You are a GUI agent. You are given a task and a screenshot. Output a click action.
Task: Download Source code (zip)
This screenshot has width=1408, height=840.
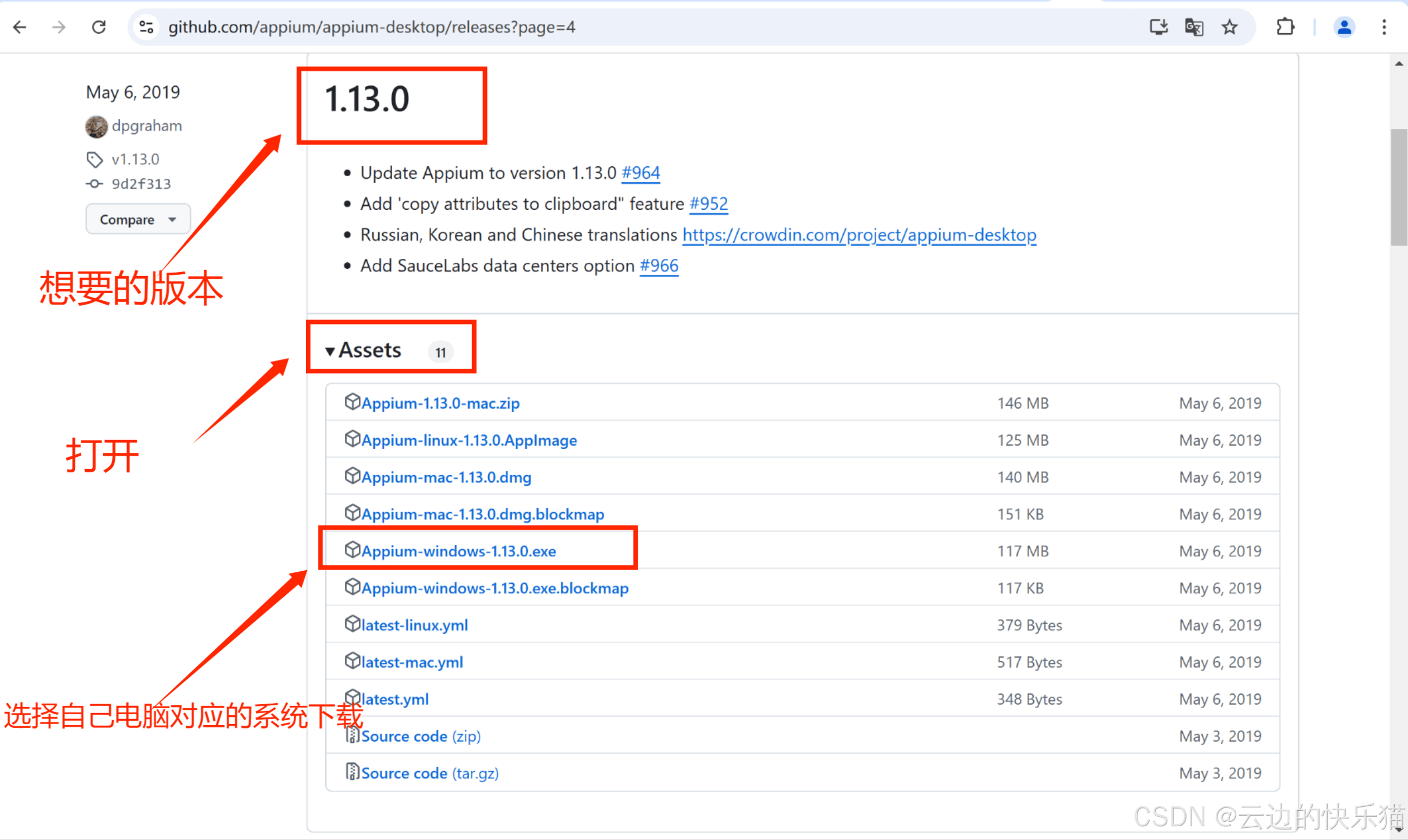(x=421, y=736)
